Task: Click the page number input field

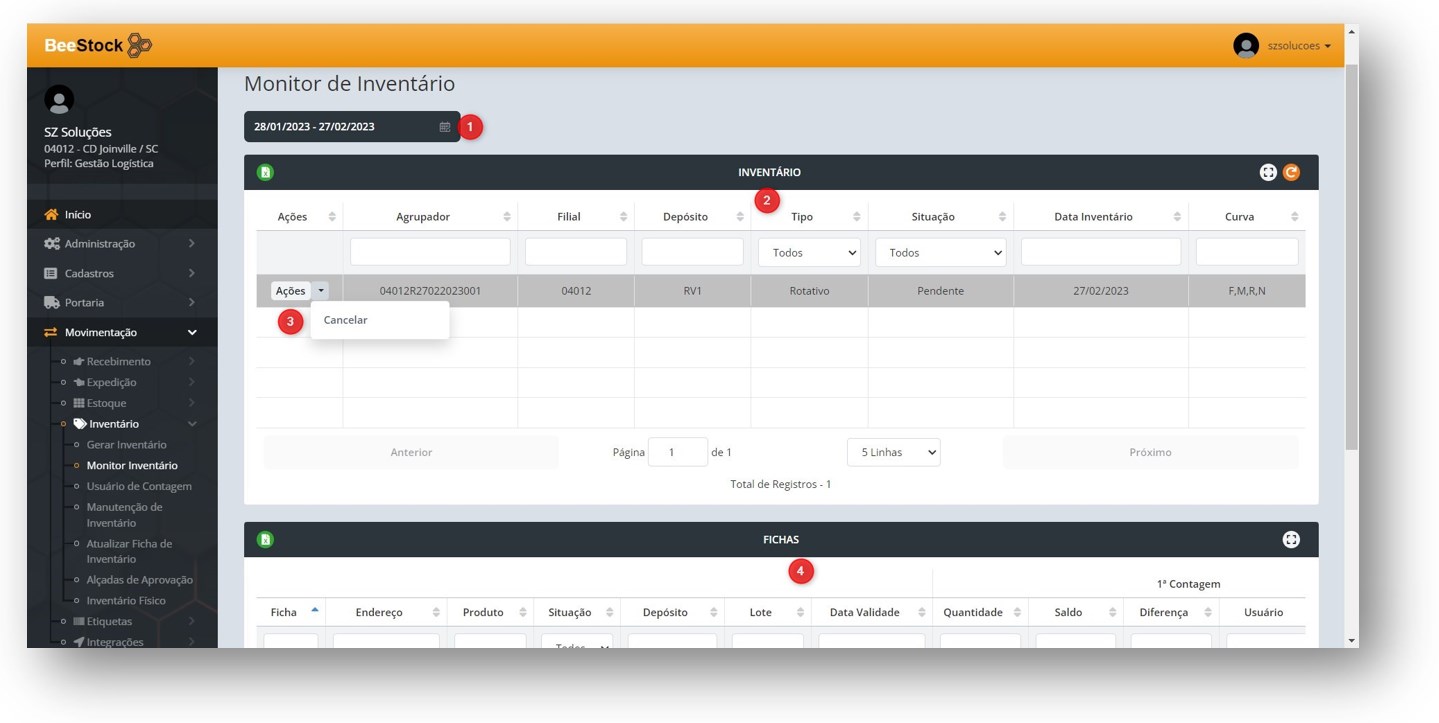Action: point(677,452)
